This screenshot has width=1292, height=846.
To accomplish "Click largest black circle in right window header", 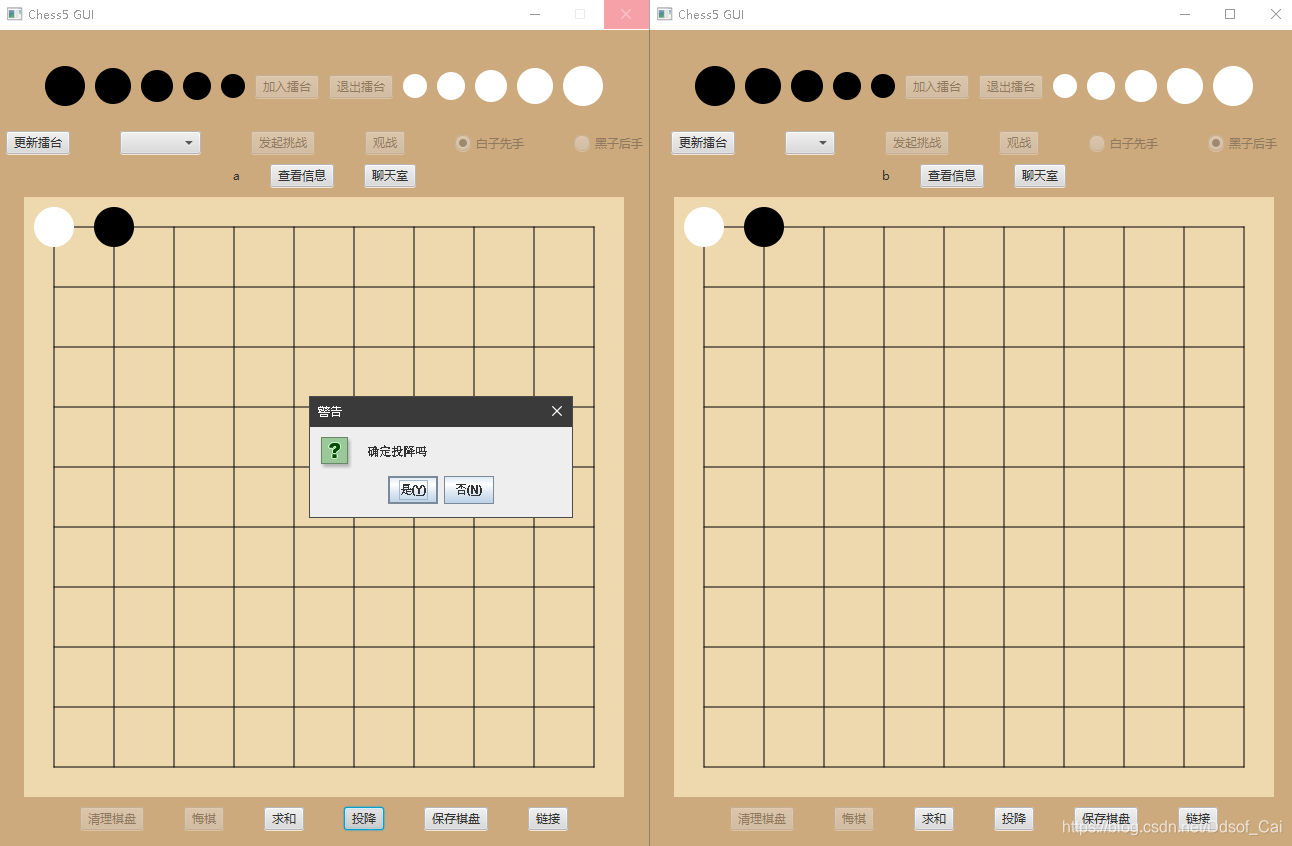I will (715, 86).
